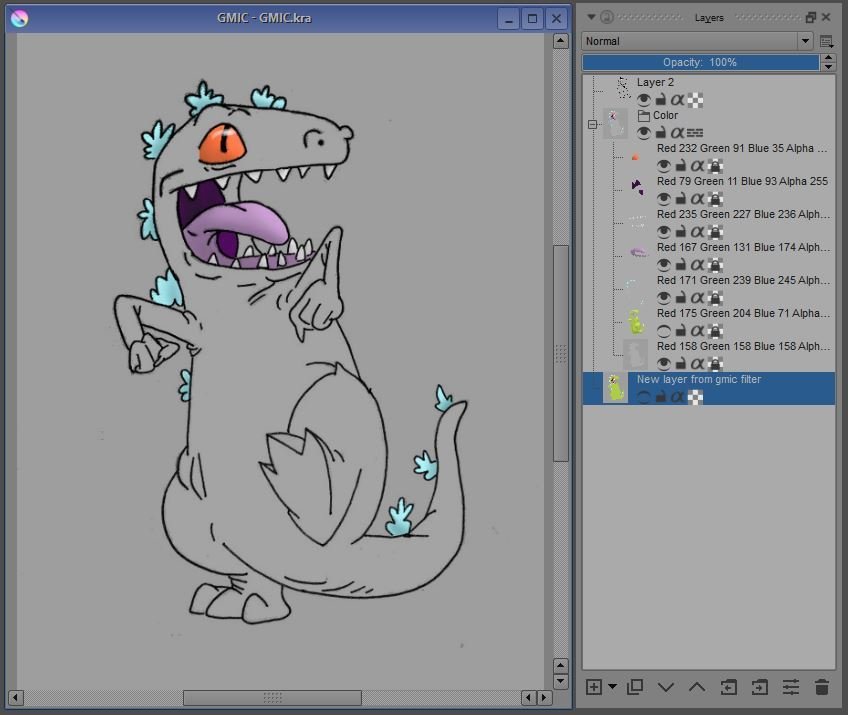Select layer Red 171 Green 239 Blue 245

coord(743,280)
